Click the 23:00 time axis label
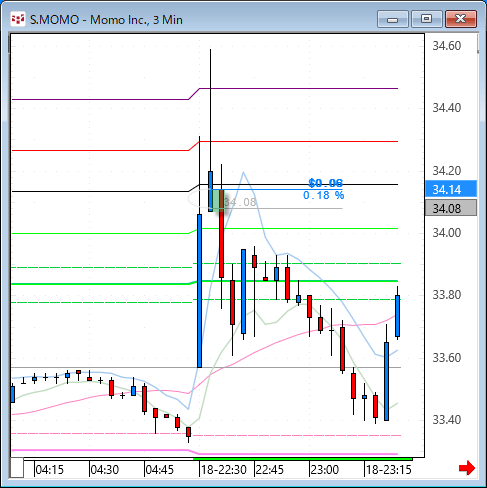487x488 pixels. click(x=325, y=470)
